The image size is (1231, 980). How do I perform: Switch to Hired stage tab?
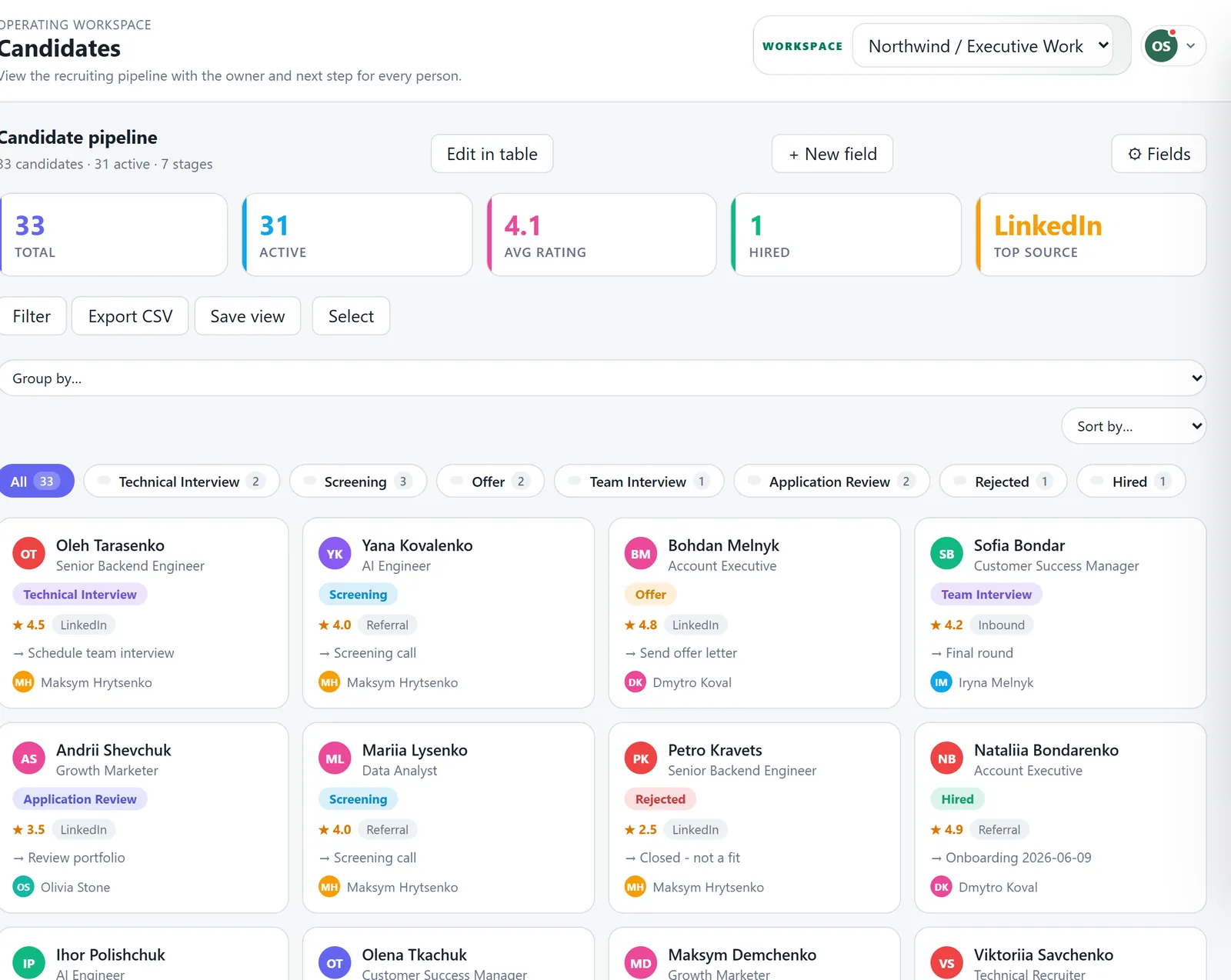1131,482
